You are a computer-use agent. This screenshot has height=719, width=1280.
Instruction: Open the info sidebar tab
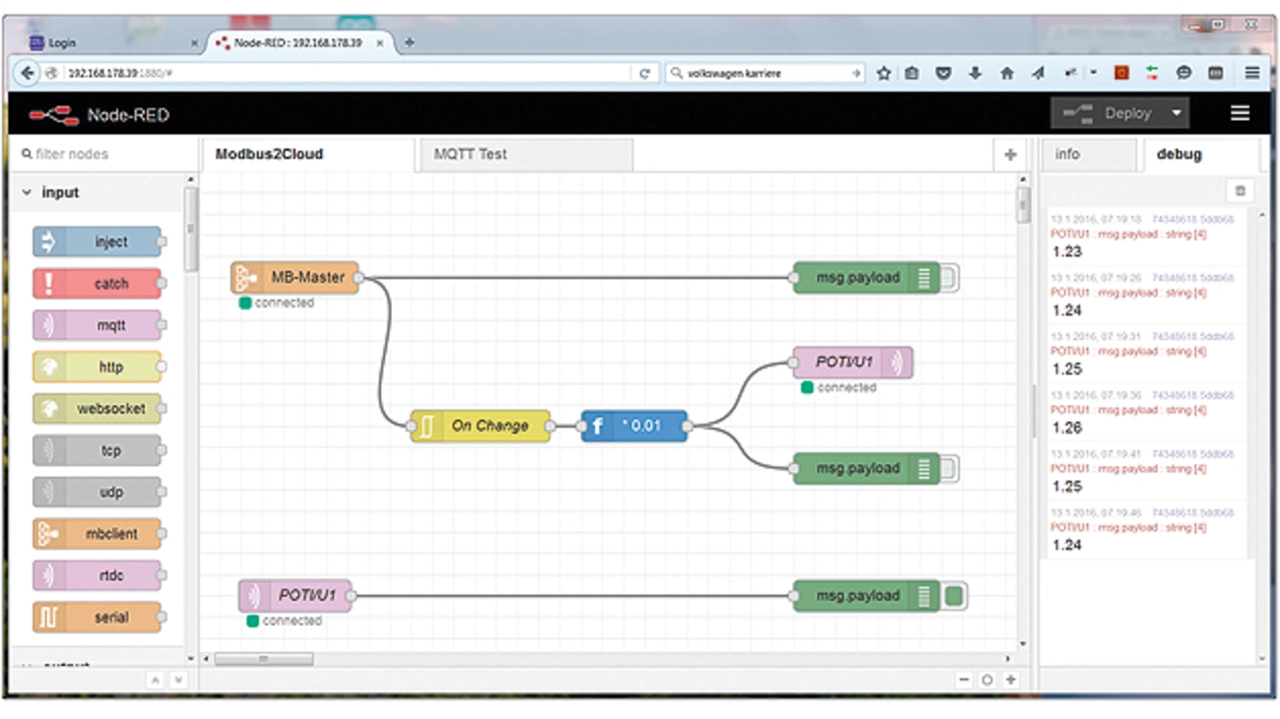(x=1067, y=155)
